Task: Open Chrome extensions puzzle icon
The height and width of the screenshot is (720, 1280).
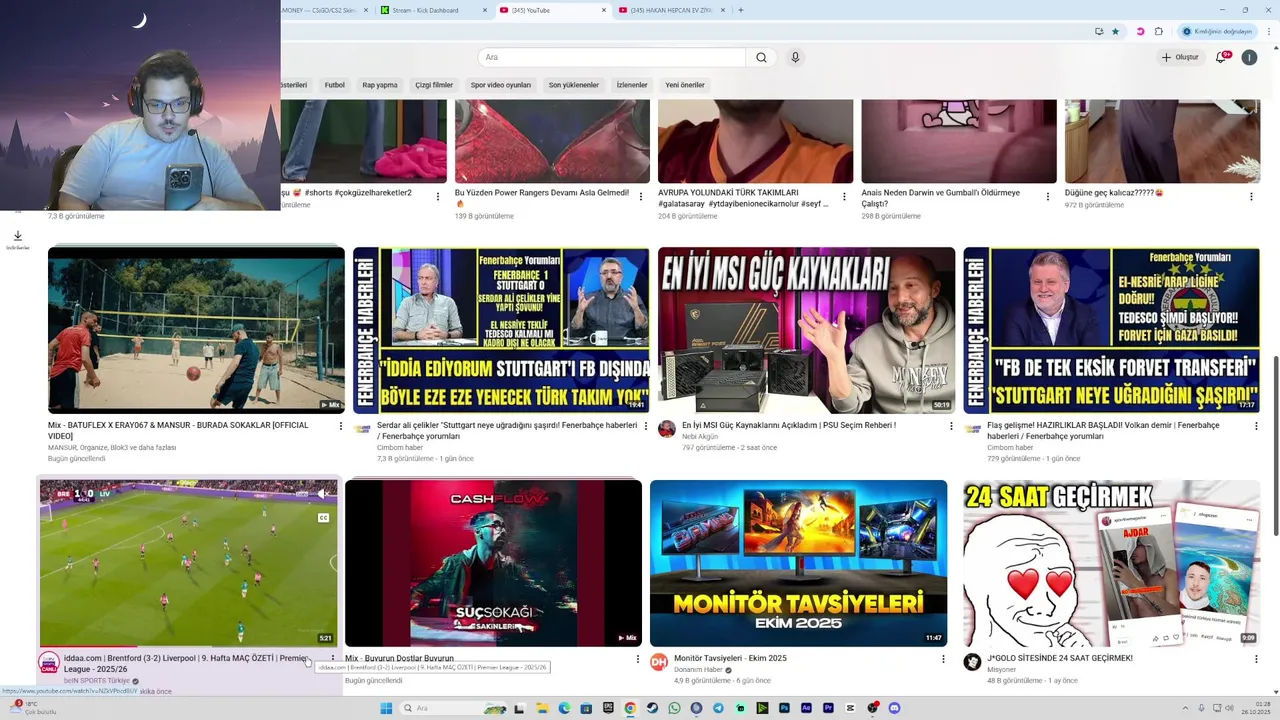Action: (x=1159, y=31)
